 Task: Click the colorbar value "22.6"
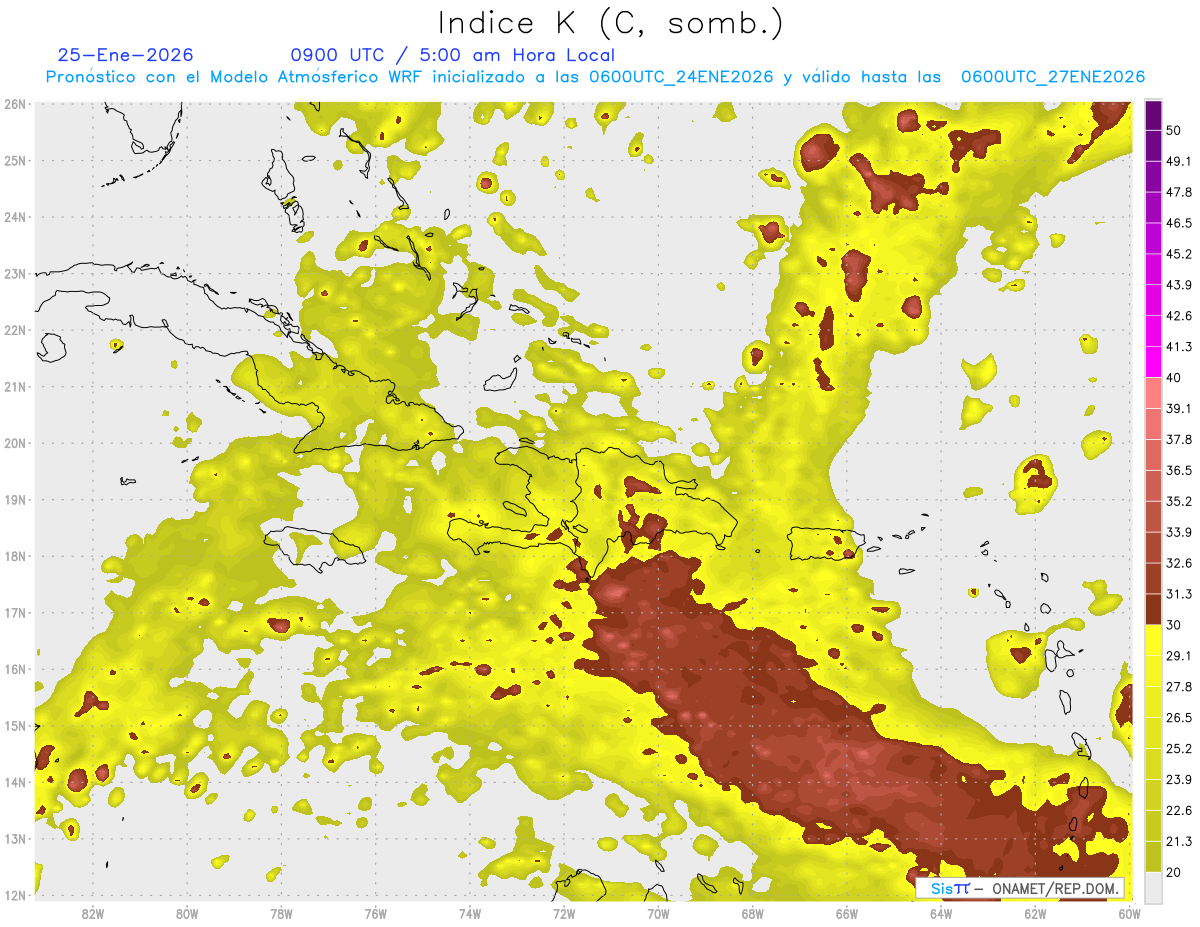[1178, 810]
